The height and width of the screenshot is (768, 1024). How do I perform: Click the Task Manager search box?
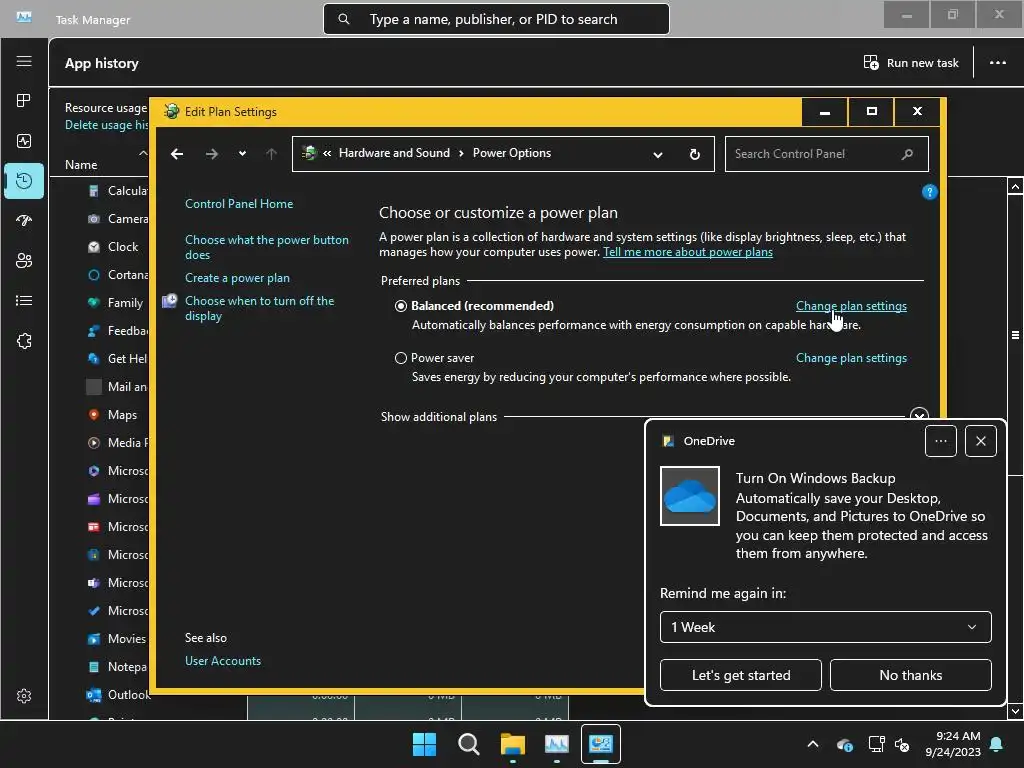tap(496, 19)
